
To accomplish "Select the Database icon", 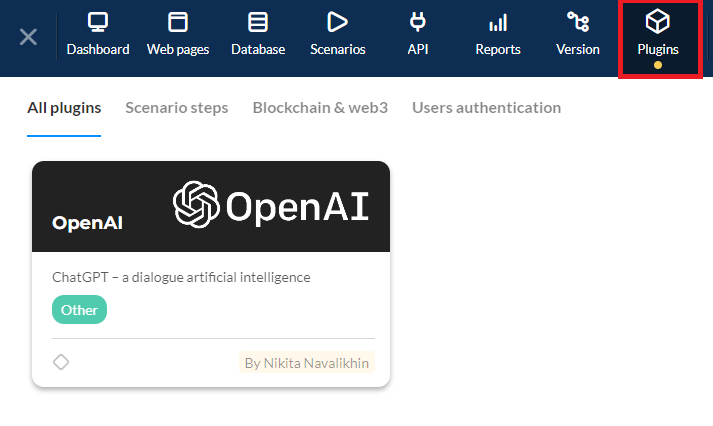I will coord(258,22).
